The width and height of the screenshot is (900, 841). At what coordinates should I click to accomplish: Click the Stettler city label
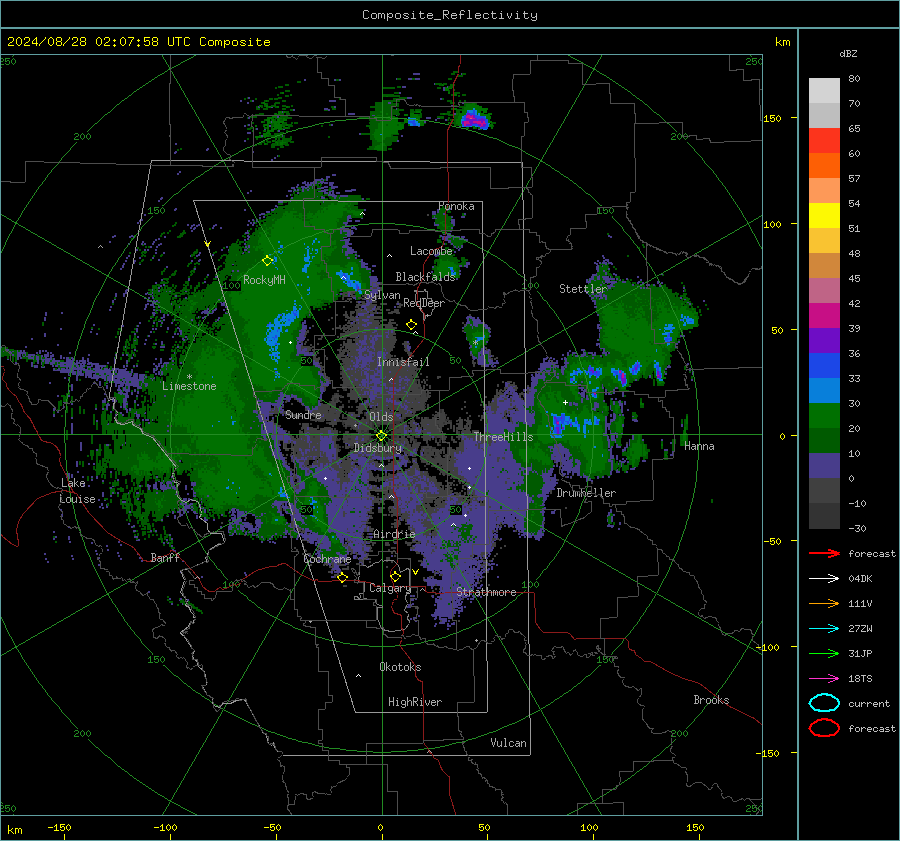tap(583, 289)
